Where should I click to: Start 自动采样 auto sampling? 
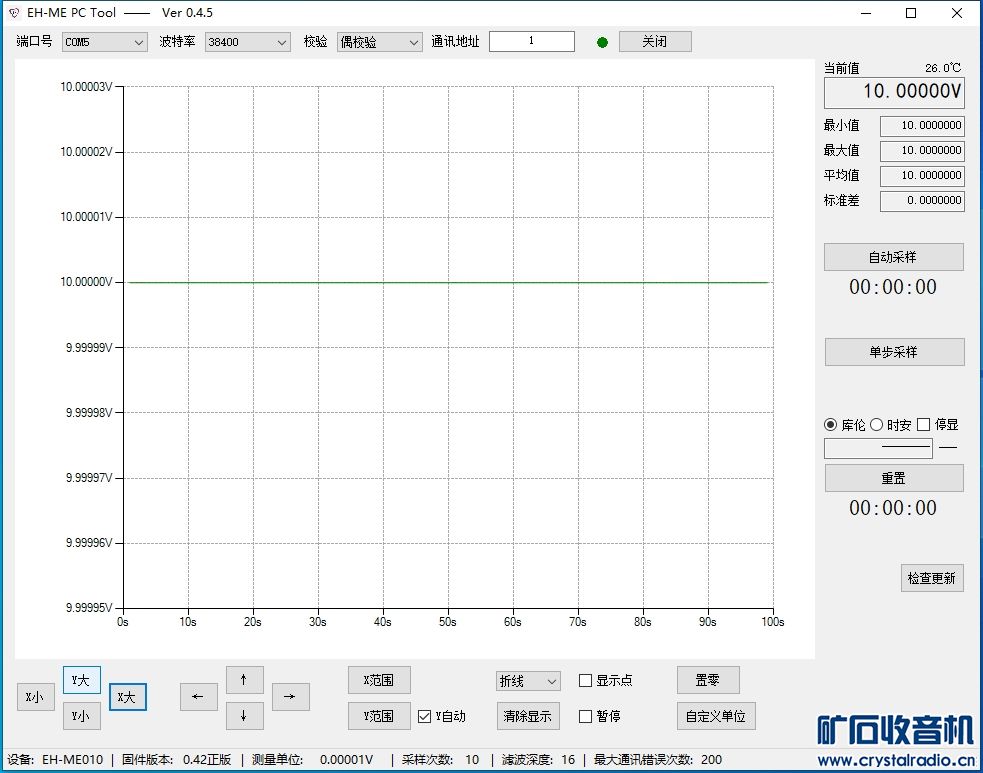(893, 257)
